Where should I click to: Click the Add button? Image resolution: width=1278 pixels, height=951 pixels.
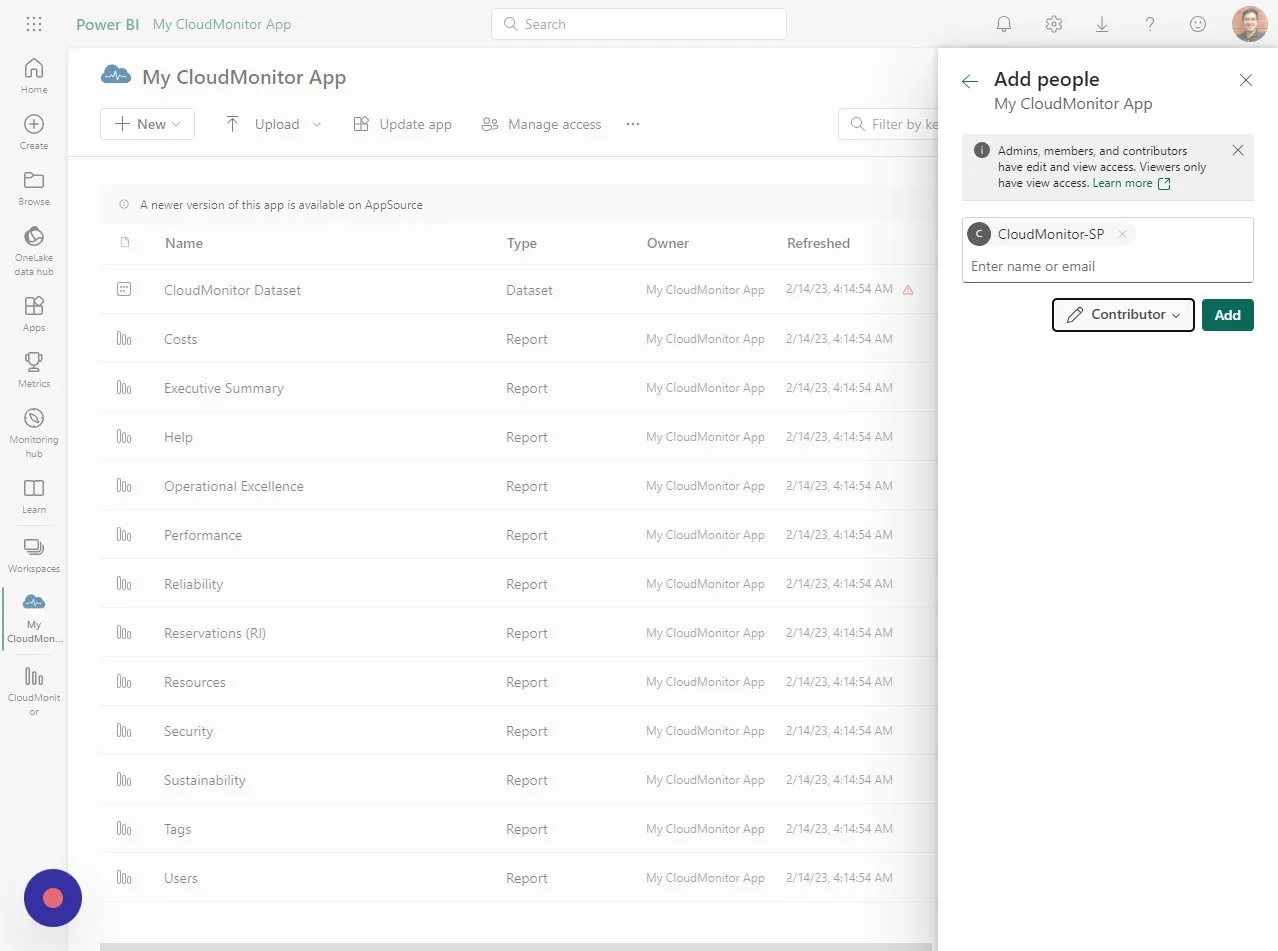(1227, 314)
